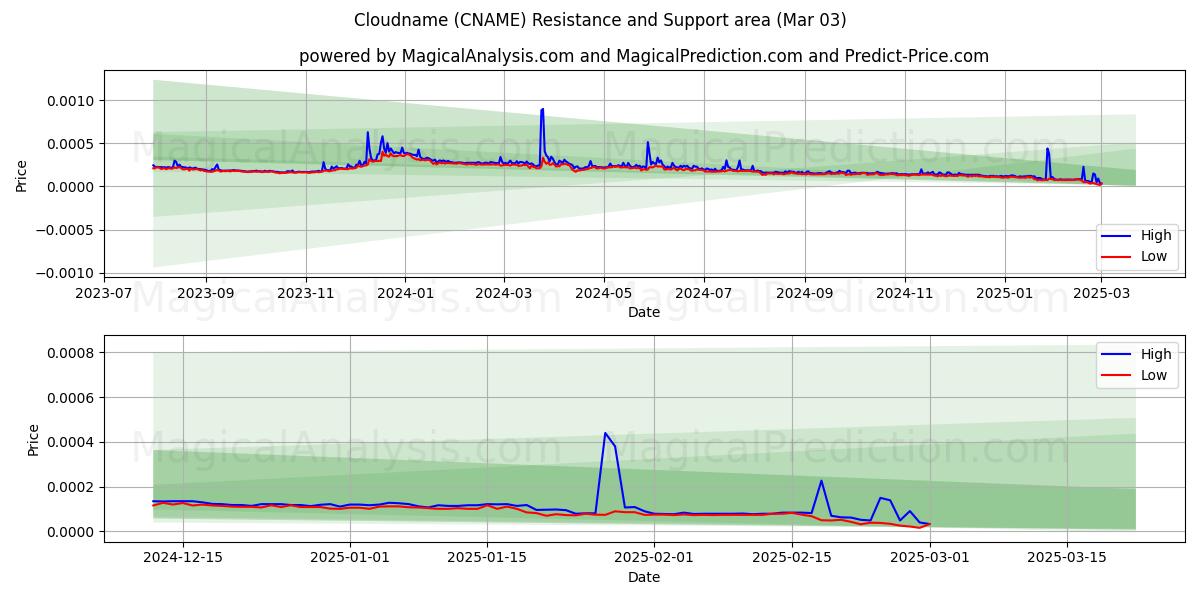Click 'High' in the lower chart legend
1200x600 pixels.
(x=1156, y=354)
